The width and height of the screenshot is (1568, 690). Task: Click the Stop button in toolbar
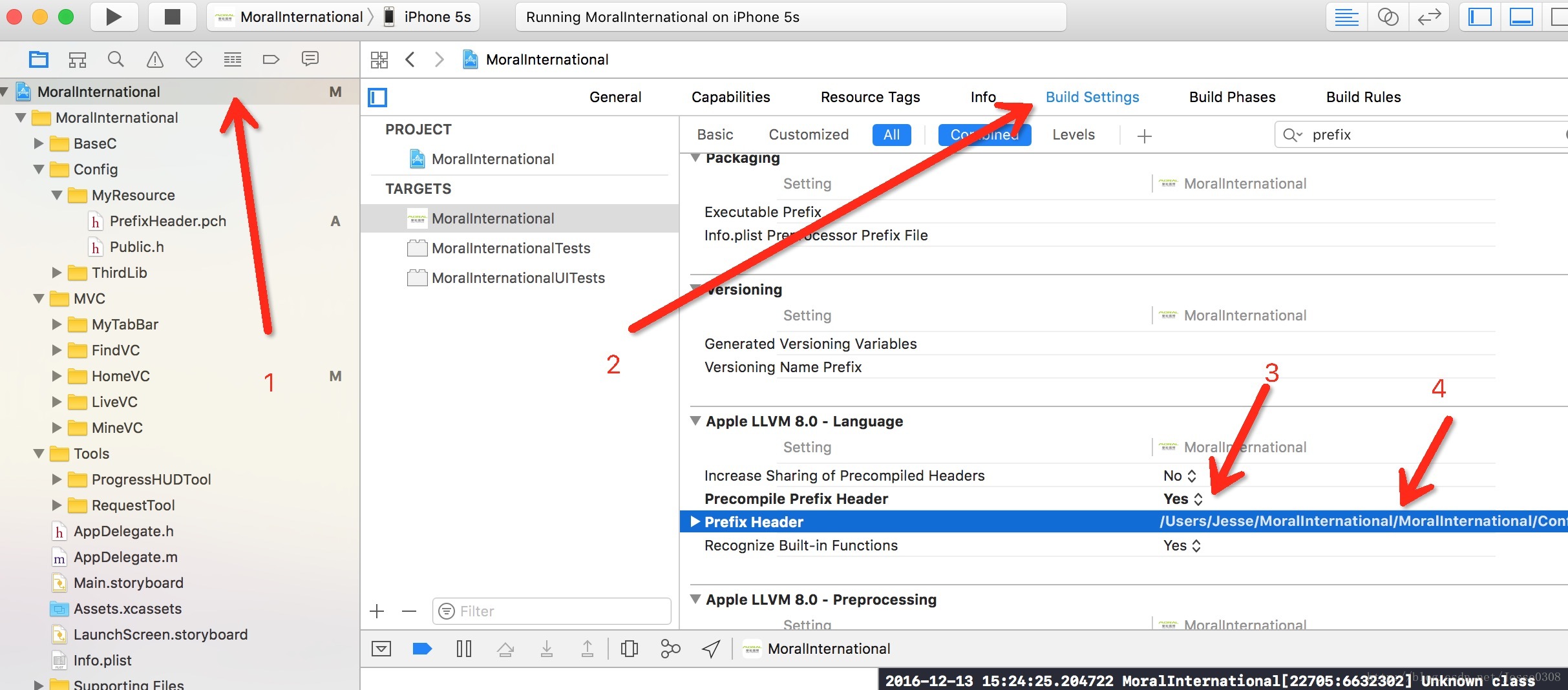pyautogui.click(x=172, y=17)
